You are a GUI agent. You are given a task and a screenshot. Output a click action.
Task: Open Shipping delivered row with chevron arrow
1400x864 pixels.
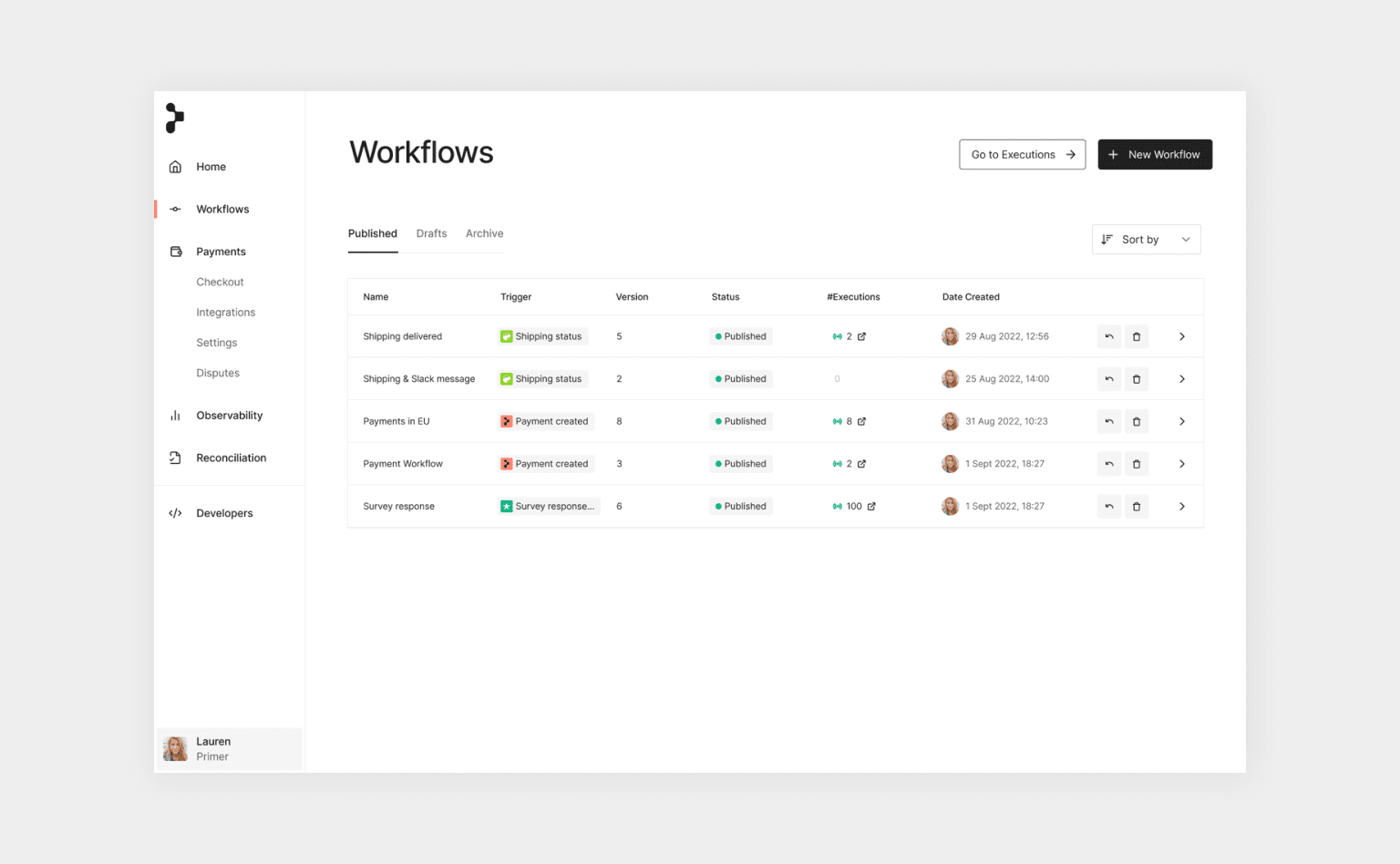pos(1182,336)
